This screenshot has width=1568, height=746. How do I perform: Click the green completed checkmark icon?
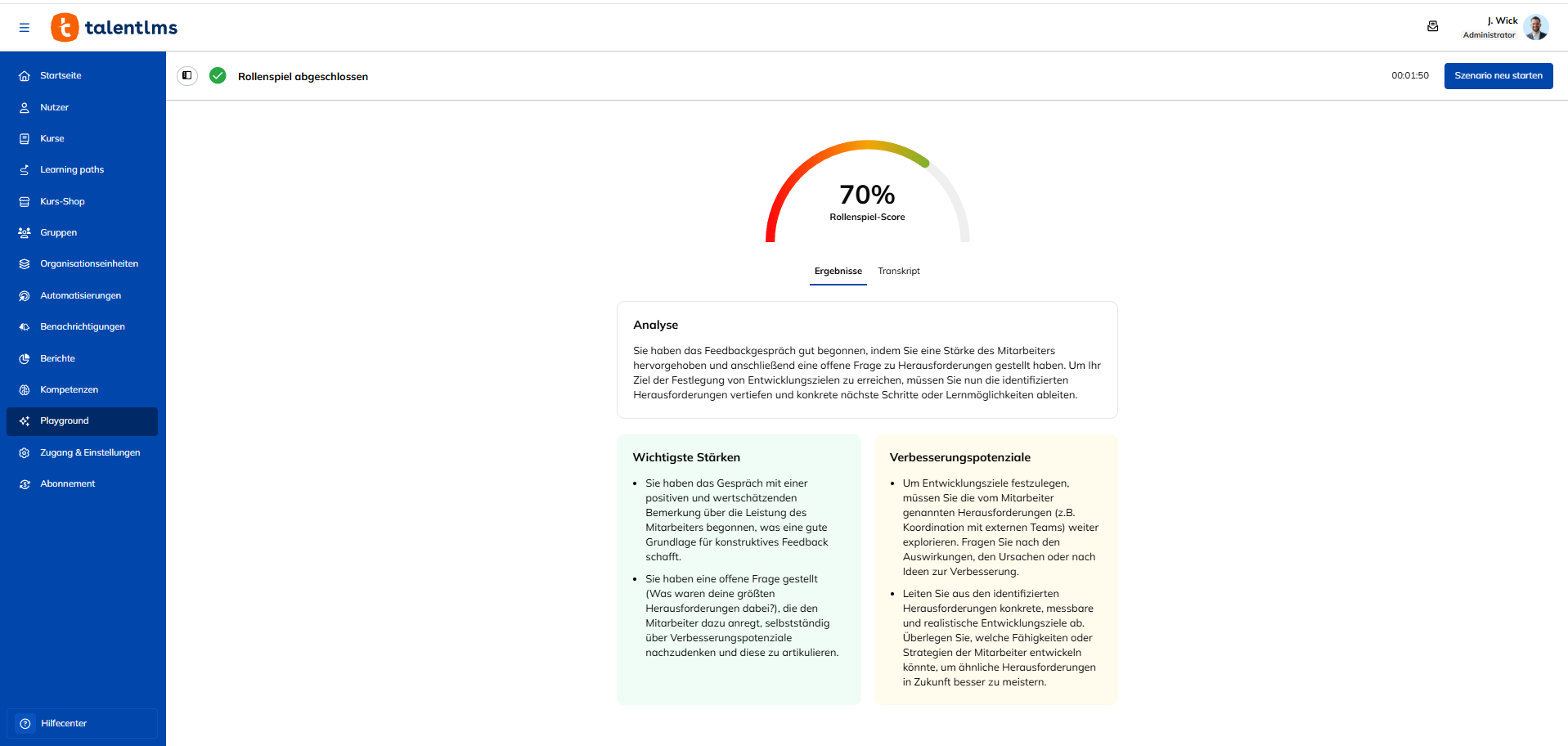pyautogui.click(x=218, y=75)
